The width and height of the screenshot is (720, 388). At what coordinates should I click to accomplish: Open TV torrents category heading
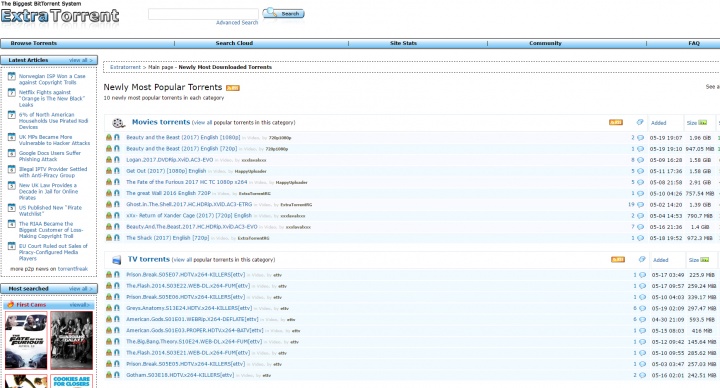point(149,259)
